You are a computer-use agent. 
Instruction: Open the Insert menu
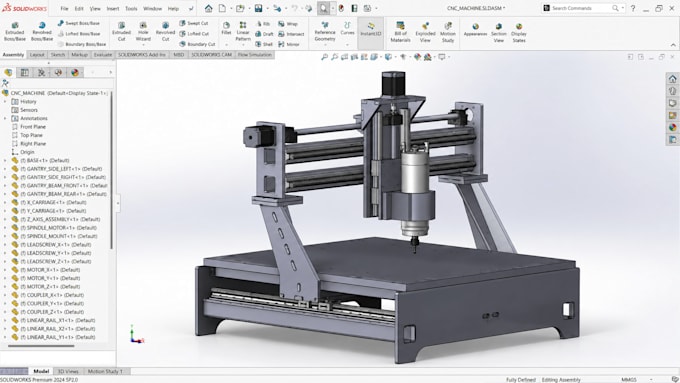point(113,8)
